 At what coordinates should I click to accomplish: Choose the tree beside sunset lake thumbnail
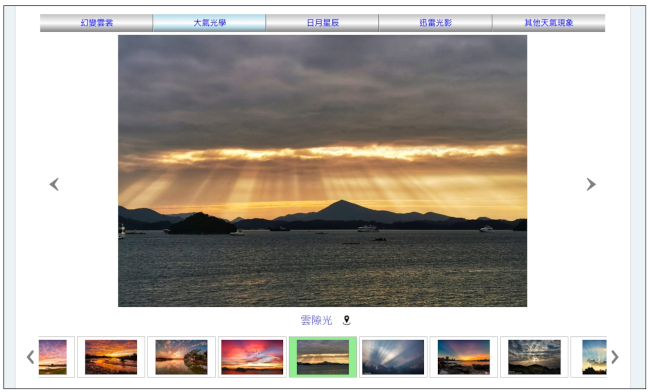181,357
